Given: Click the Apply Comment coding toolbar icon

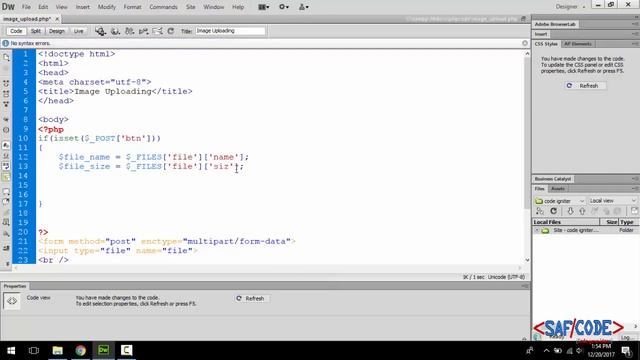Looking at the screenshot, I should (x=6, y=191).
